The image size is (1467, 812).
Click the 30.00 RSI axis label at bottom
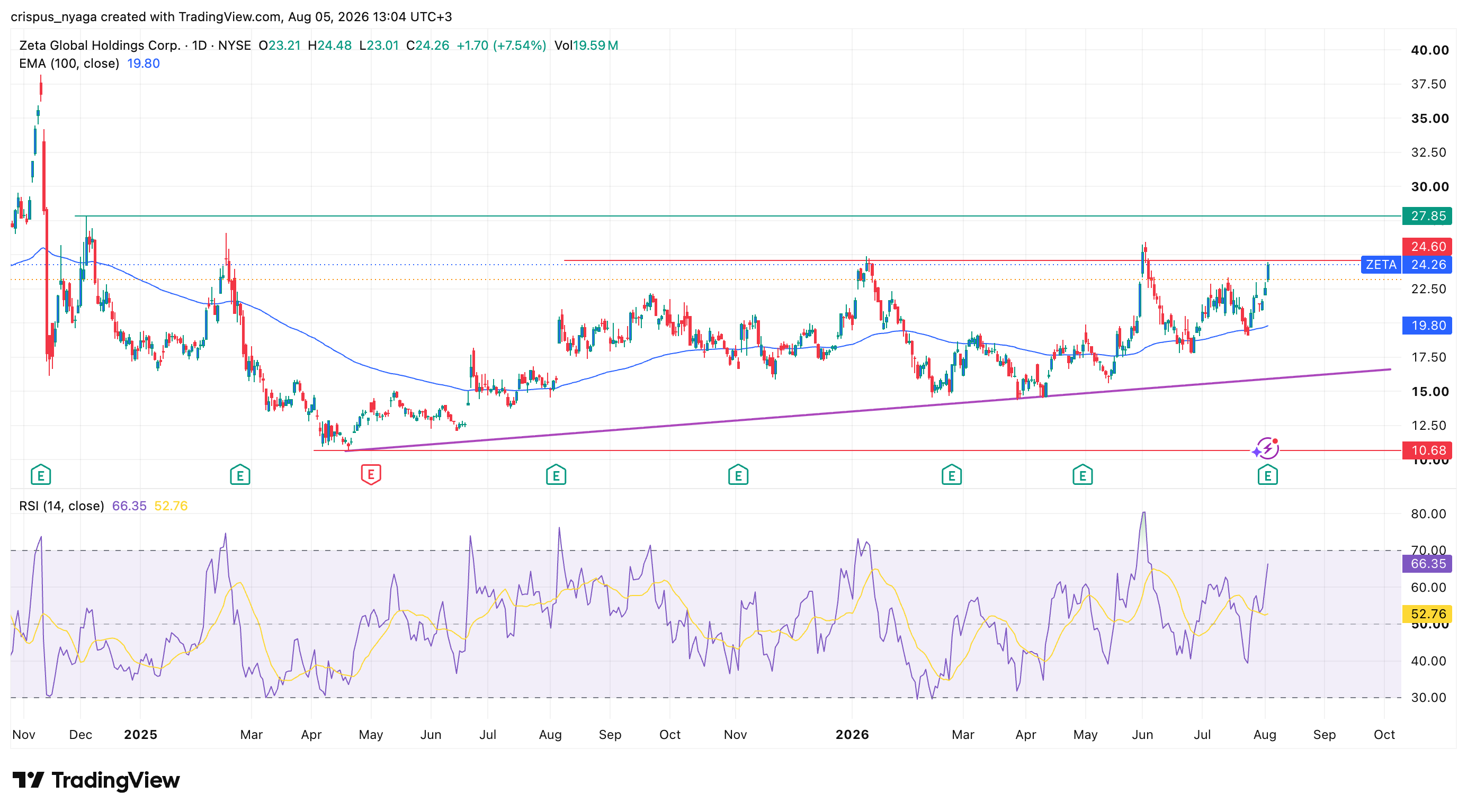point(1428,698)
